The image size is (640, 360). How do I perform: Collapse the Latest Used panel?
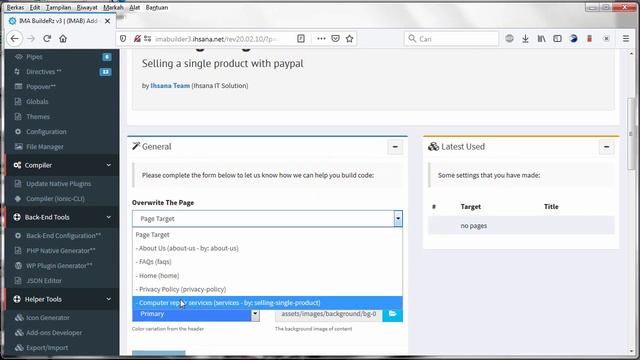point(607,147)
